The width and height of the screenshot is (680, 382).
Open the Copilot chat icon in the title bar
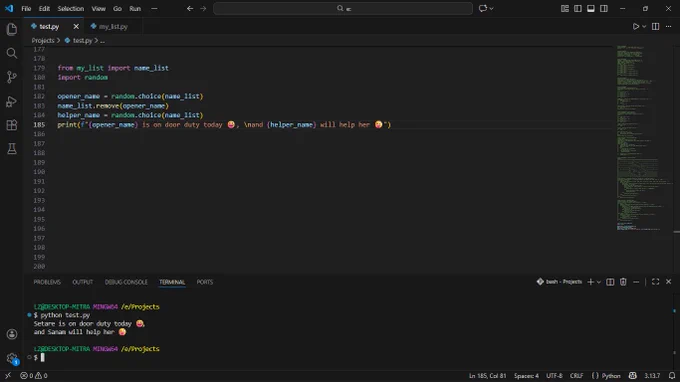482,9
